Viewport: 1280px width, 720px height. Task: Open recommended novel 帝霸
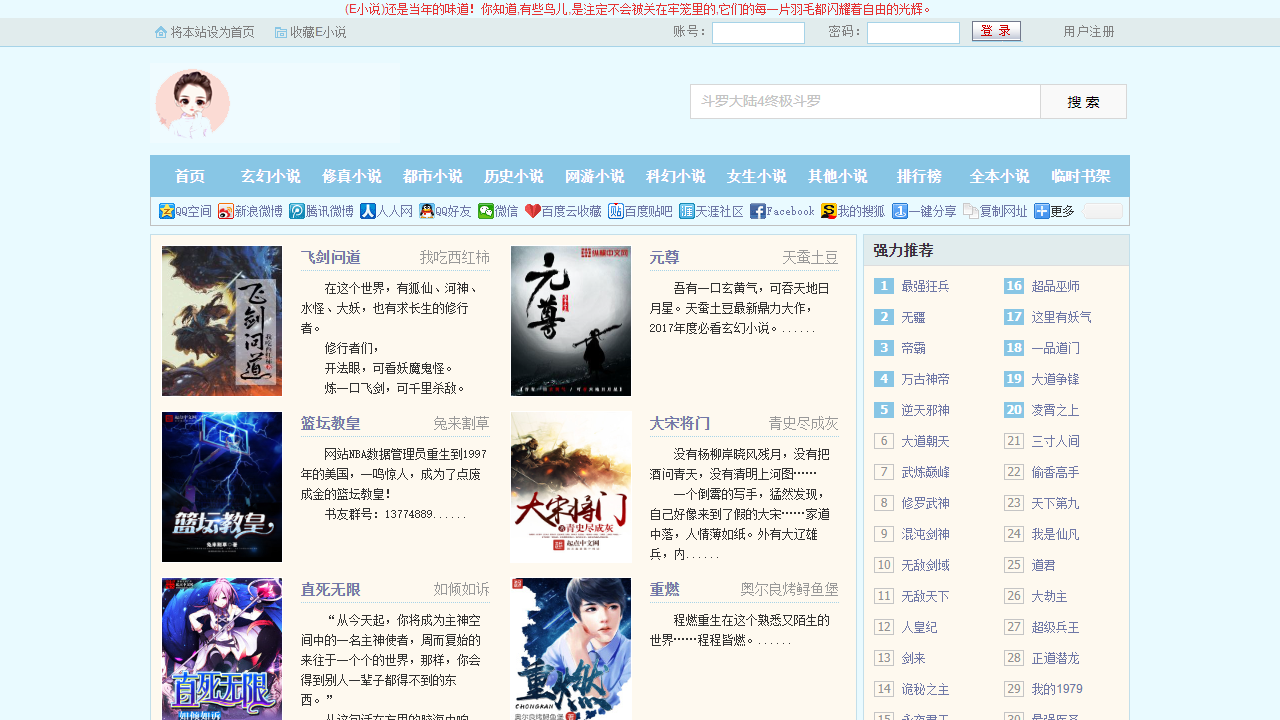(913, 348)
